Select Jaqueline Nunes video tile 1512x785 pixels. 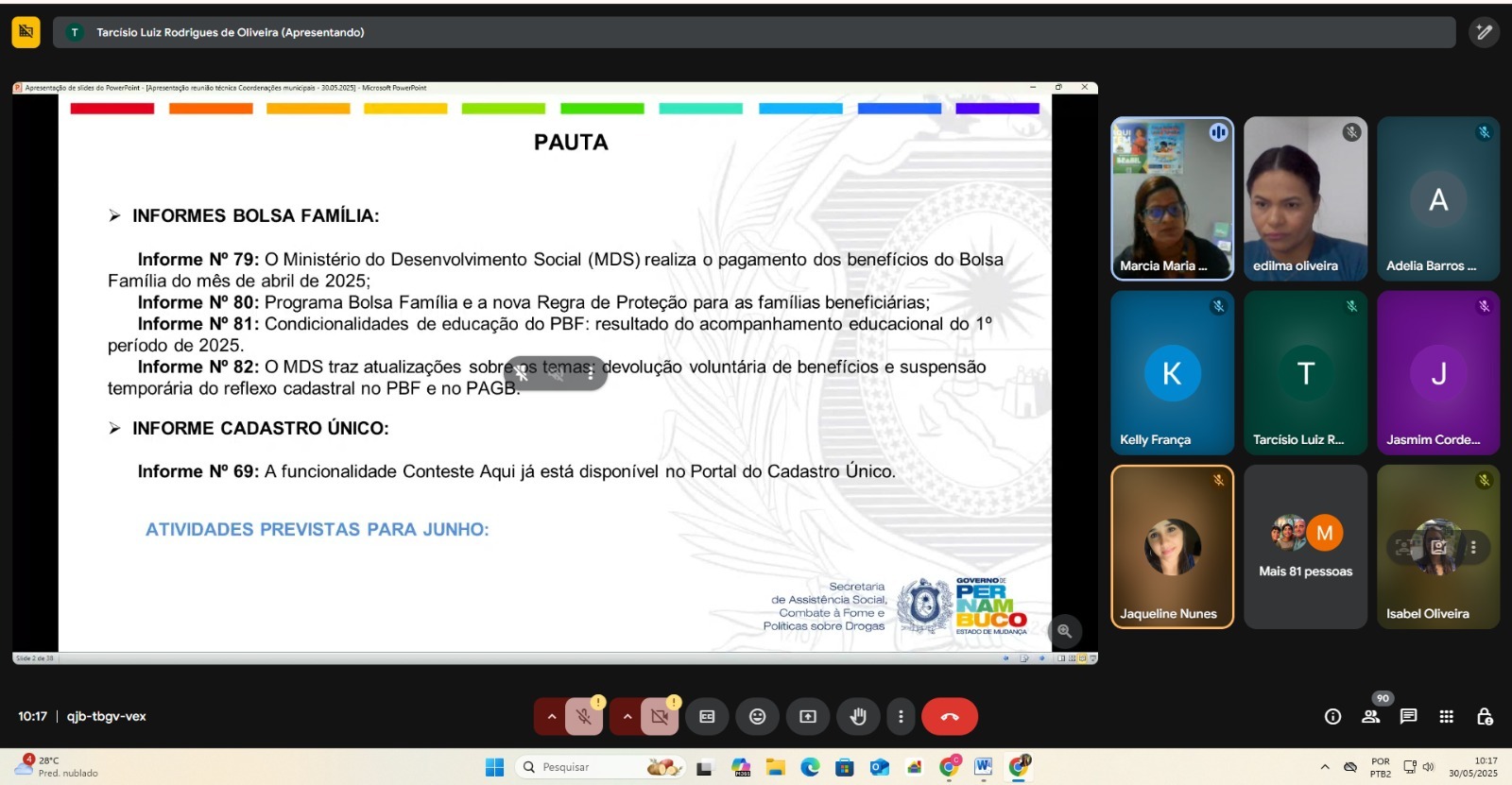1172,547
